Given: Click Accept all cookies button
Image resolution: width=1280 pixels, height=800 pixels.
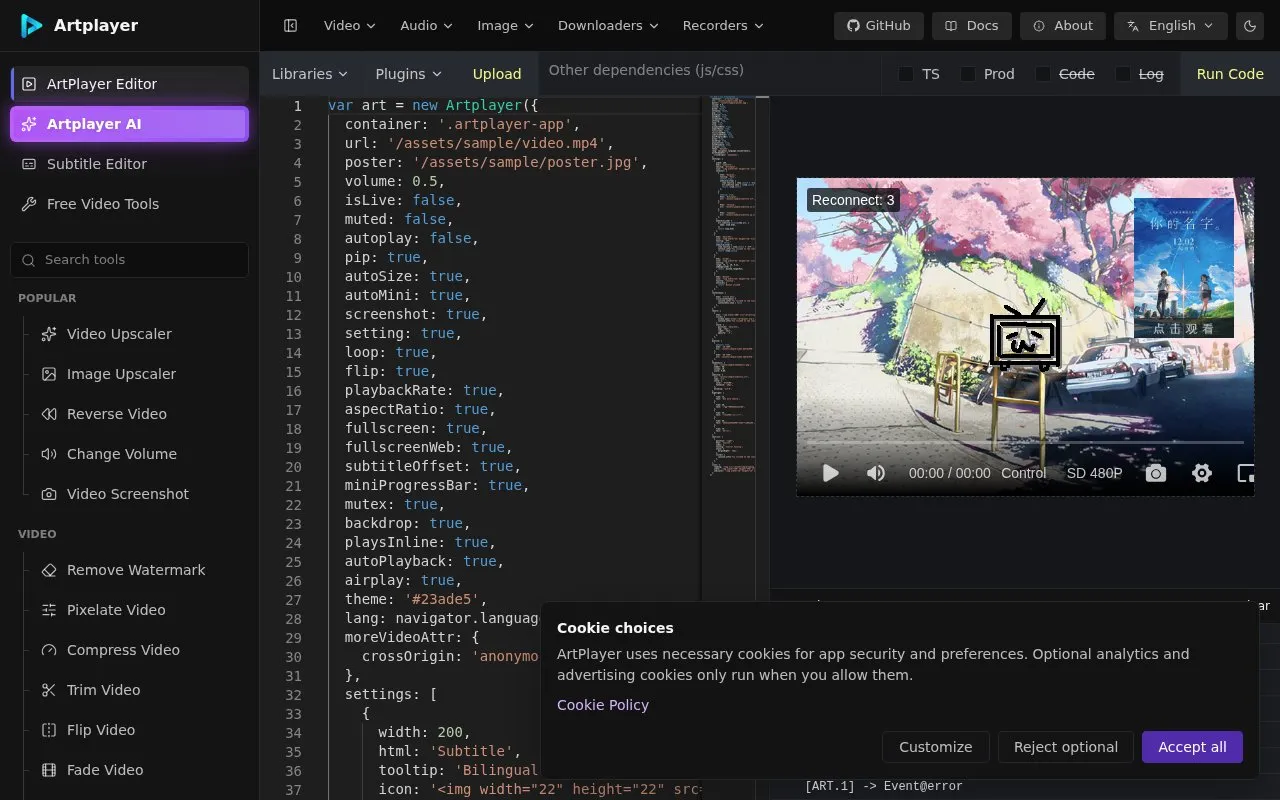Looking at the screenshot, I should pyautogui.click(x=1192, y=747).
